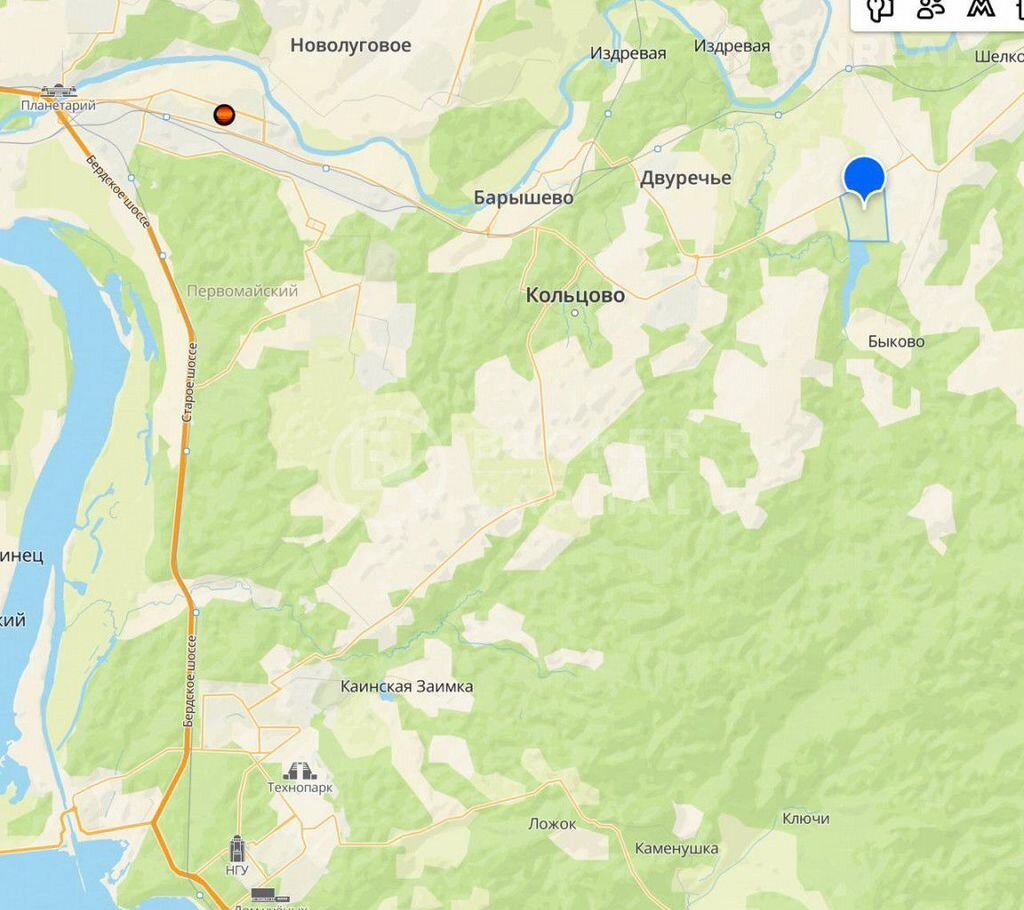Select the Технопарк landmark icon

click(300, 771)
